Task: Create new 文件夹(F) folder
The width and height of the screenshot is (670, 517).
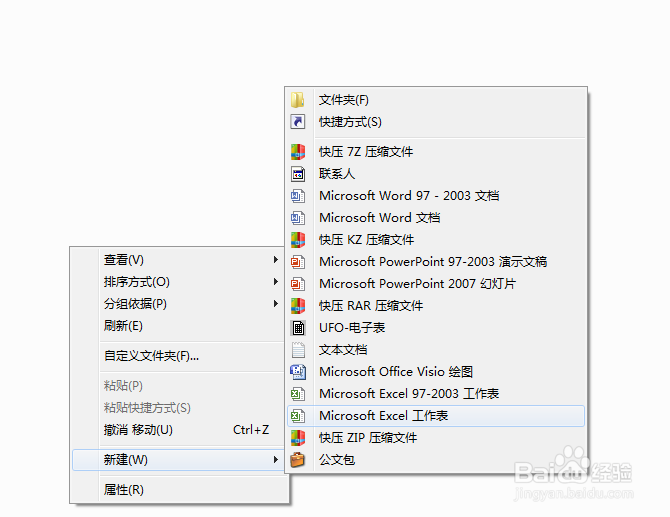Action: 344,100
